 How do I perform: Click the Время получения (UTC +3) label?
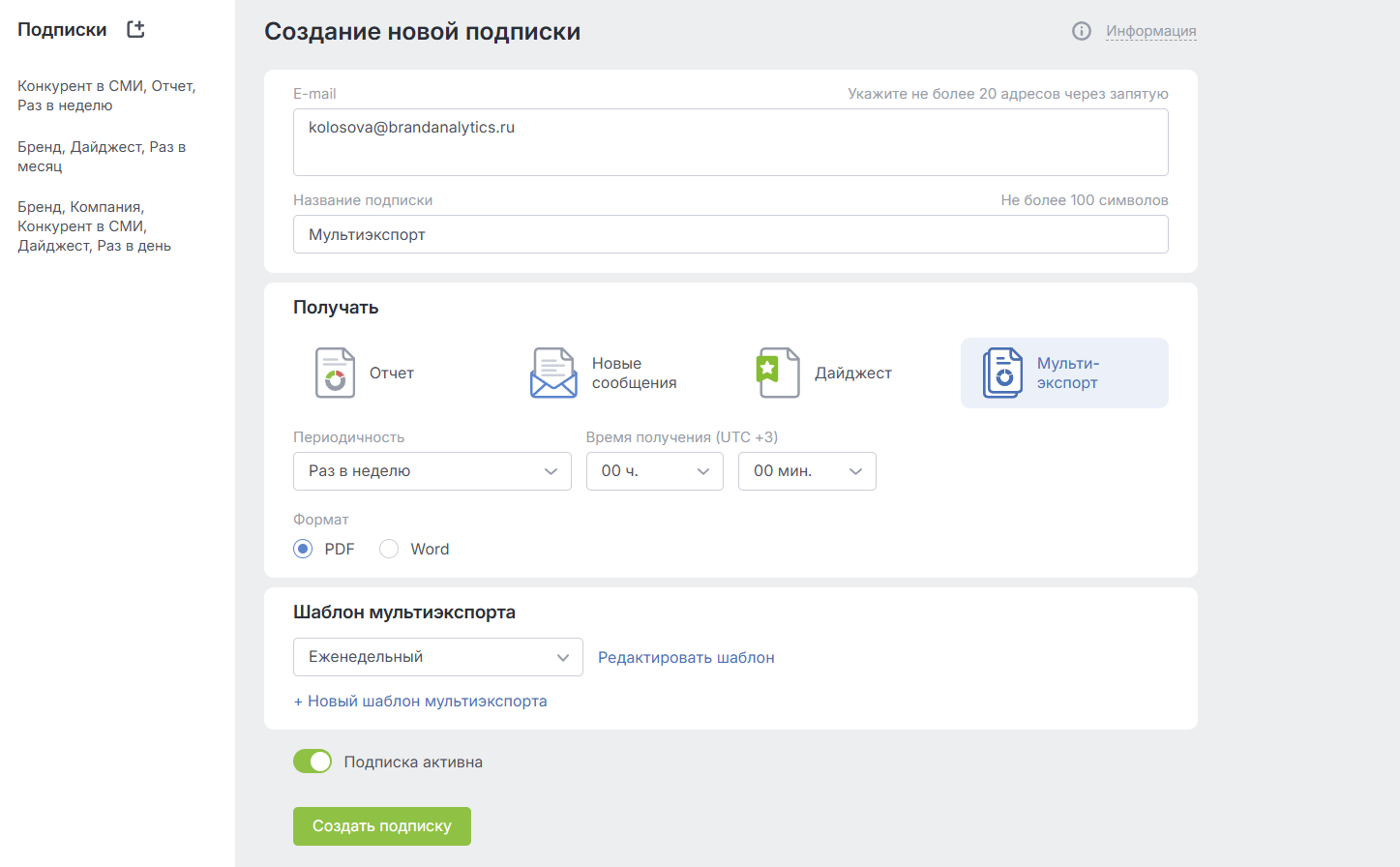coord(682,437)
